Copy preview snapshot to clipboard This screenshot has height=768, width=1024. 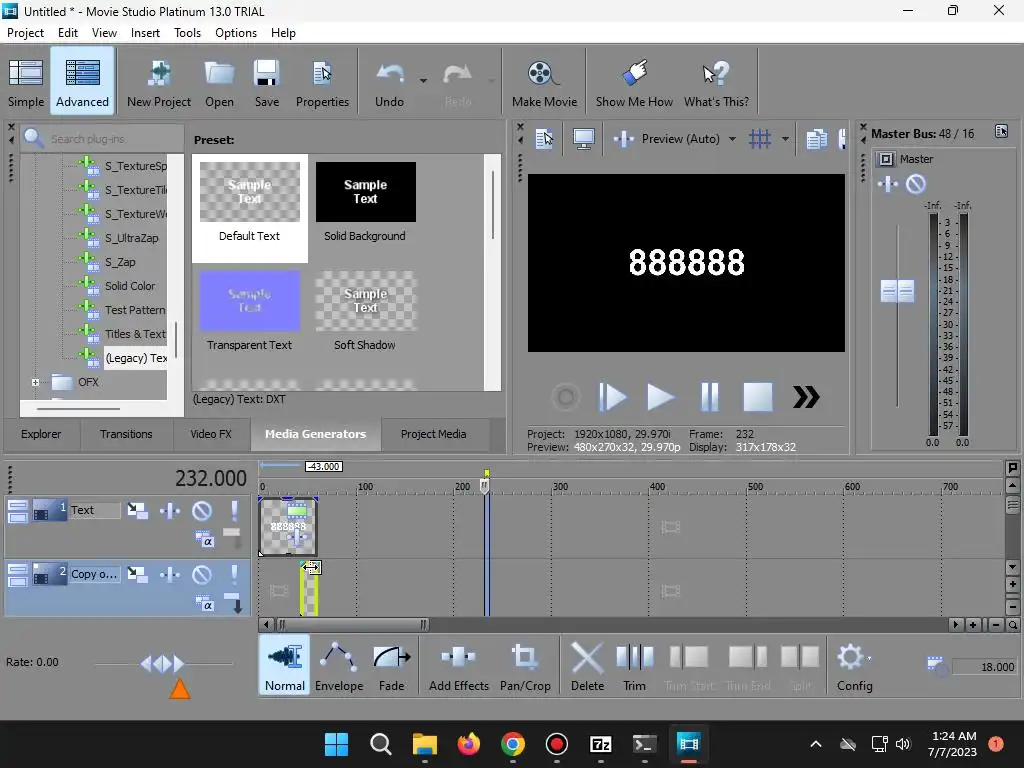click(816, 139)
